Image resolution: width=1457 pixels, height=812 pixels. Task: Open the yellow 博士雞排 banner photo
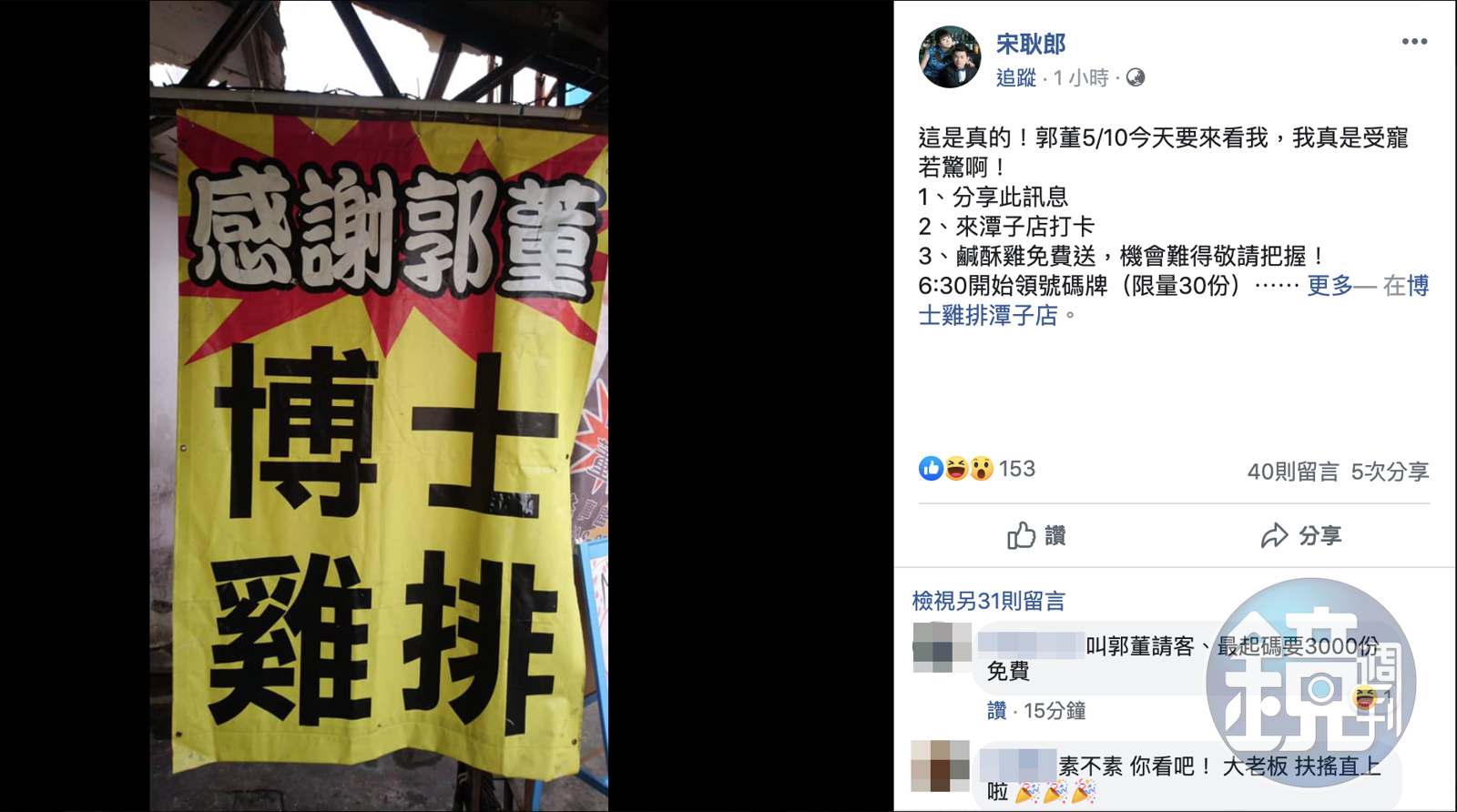point(379,406)
